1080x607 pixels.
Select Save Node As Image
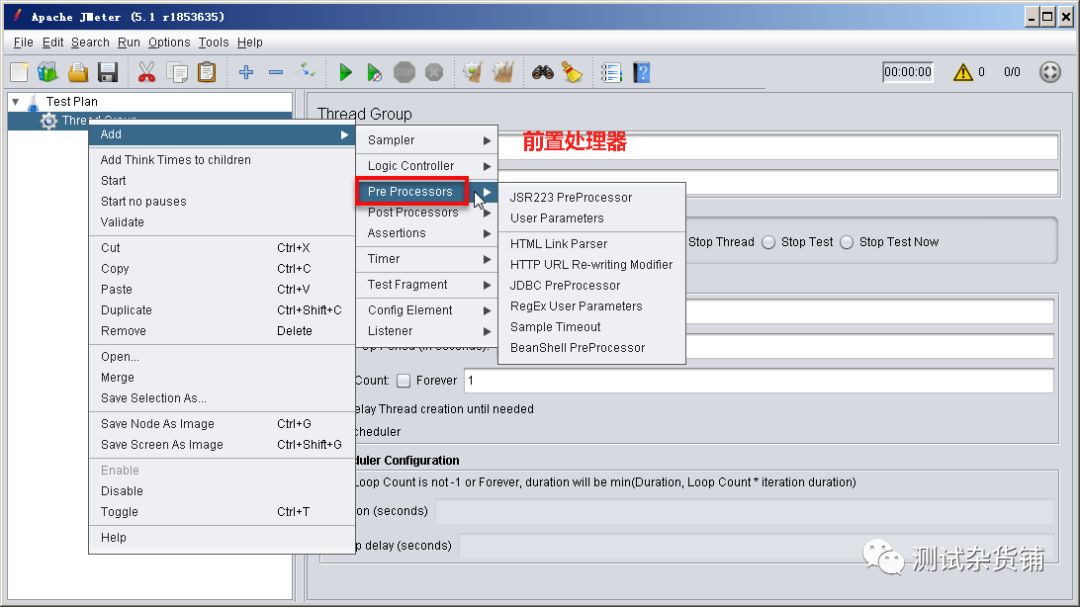point(222,424)
